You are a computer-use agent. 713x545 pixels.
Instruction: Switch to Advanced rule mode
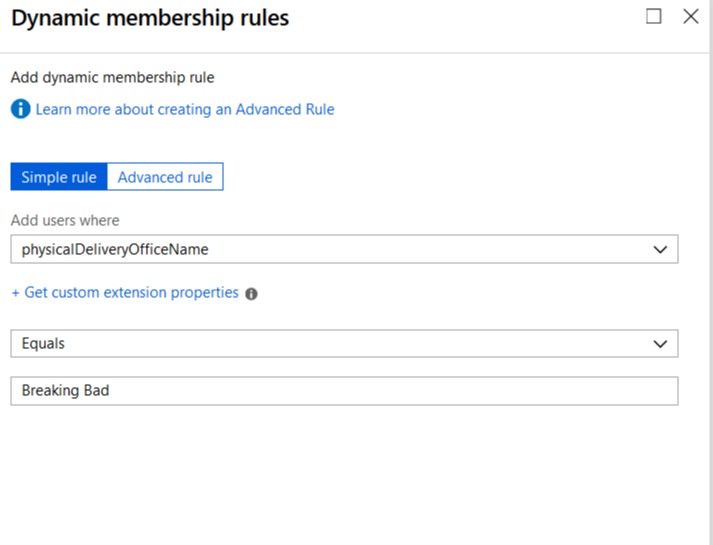[165, 177]
